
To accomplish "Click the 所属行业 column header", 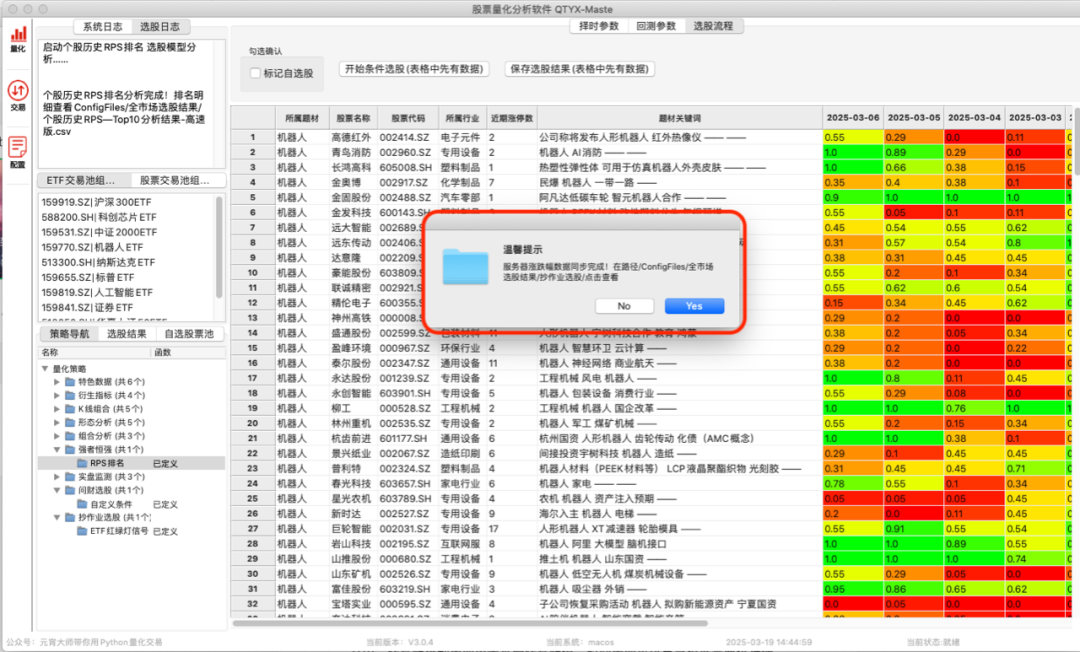I will click(x=462, y=118).
